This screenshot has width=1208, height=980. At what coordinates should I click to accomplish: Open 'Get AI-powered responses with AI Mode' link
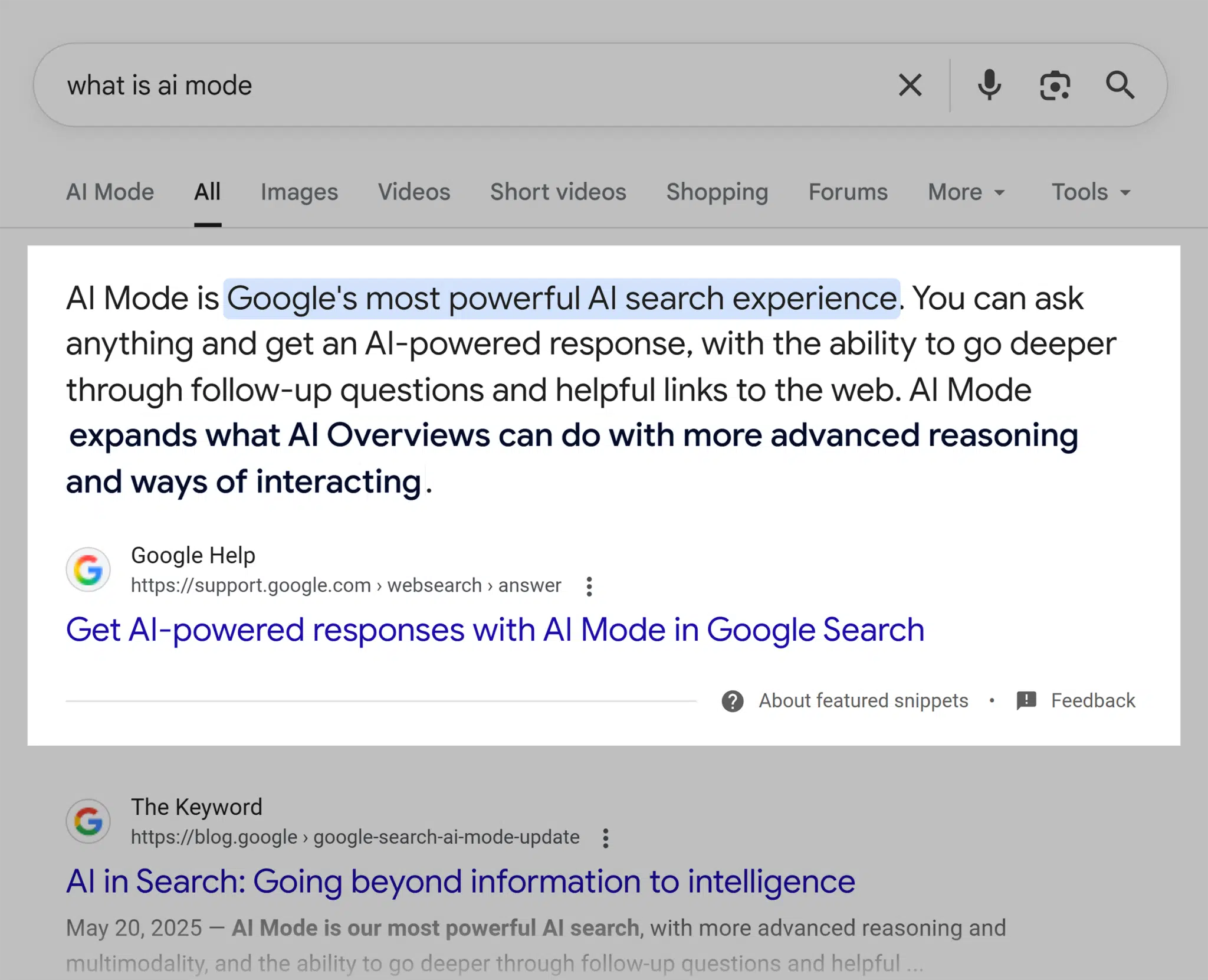point(495,630)
